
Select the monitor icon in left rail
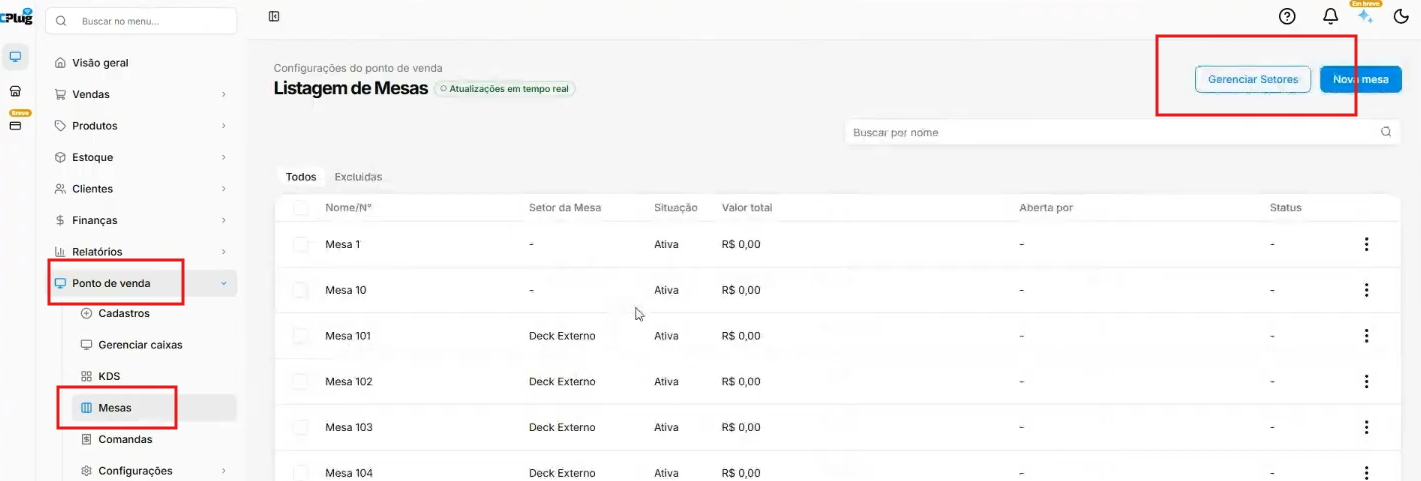pos(15,57)
